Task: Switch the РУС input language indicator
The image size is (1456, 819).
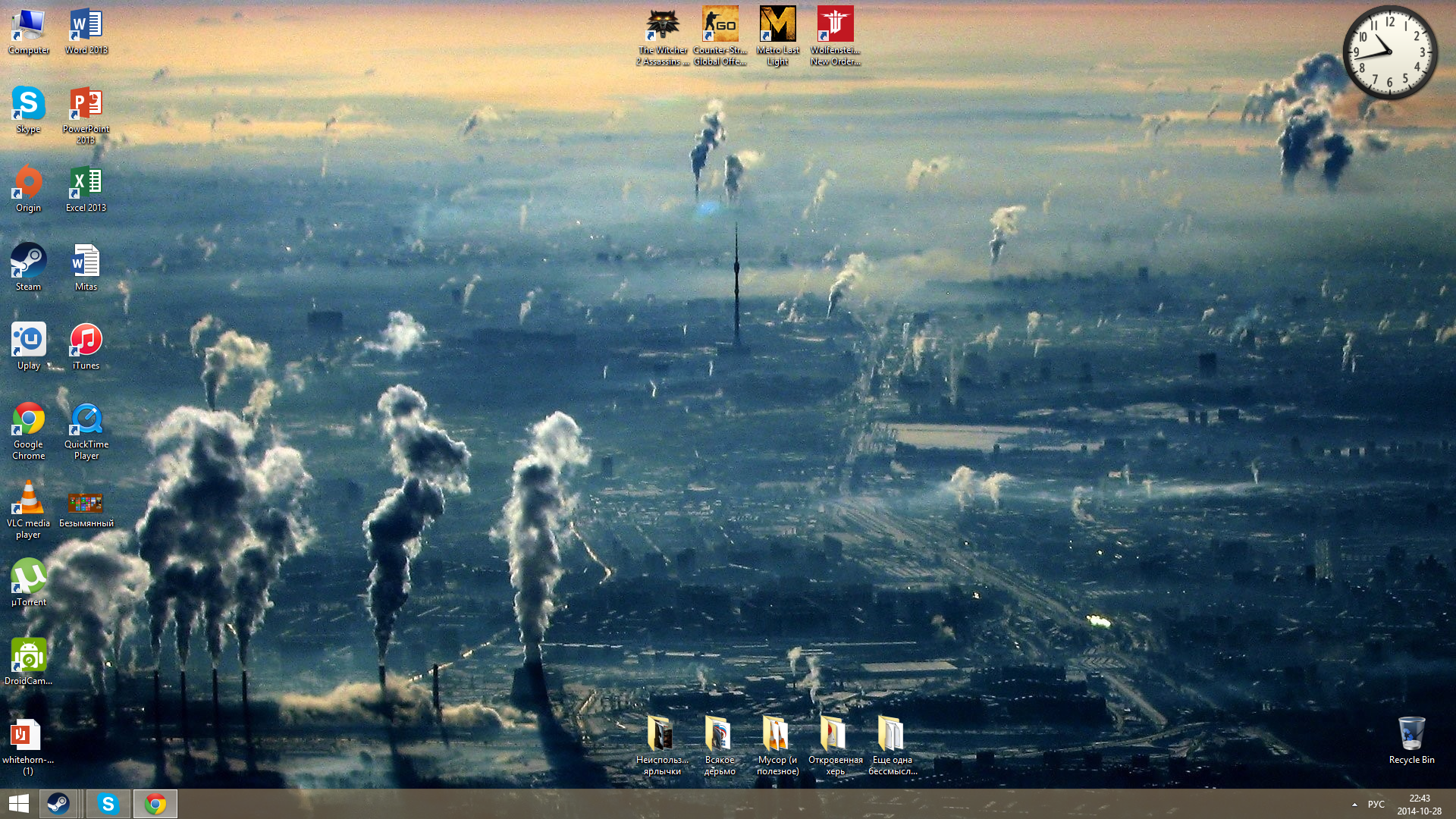Action: pos(1376,805)
